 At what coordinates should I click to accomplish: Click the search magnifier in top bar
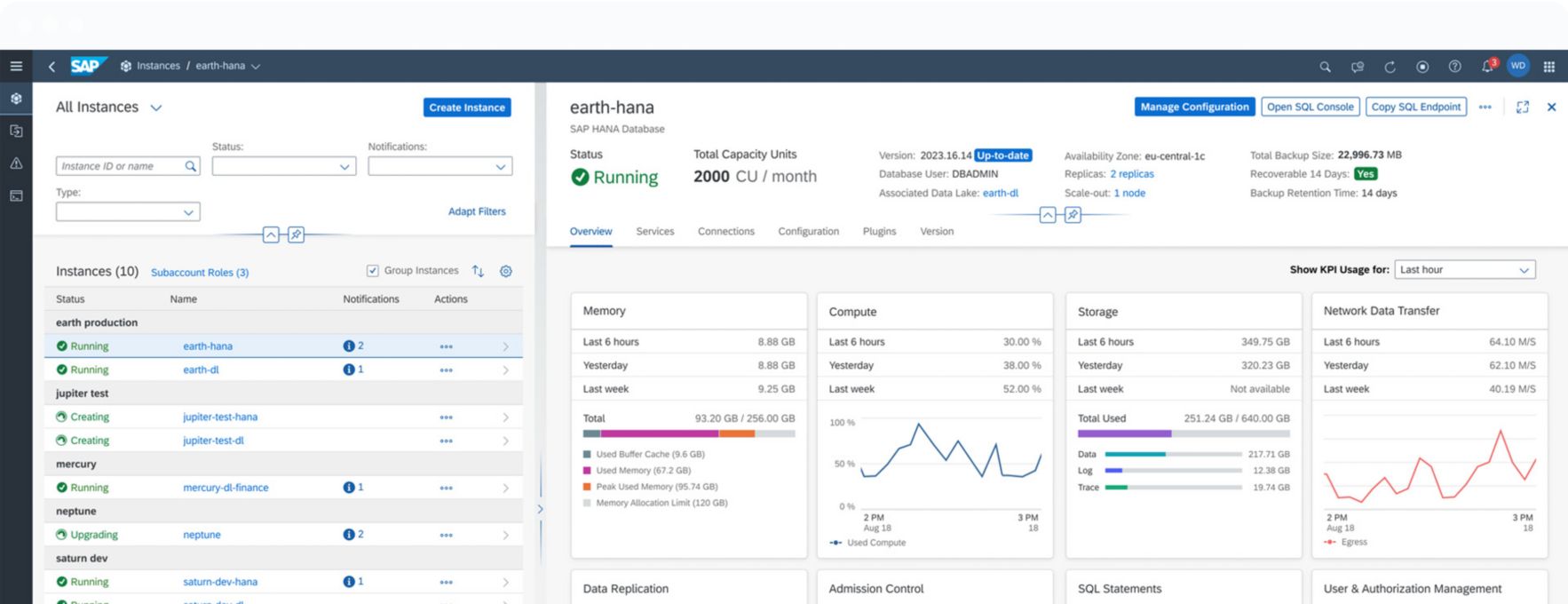pyautogui.click(x=1325, y=67)
